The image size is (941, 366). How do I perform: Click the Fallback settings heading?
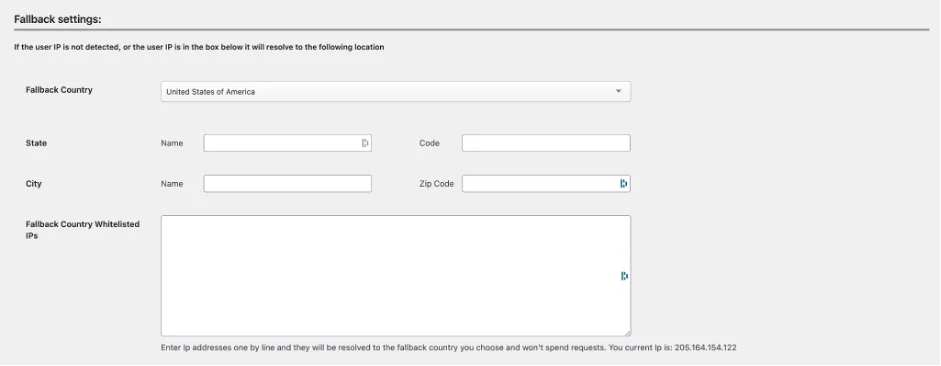tap(58, 19)
